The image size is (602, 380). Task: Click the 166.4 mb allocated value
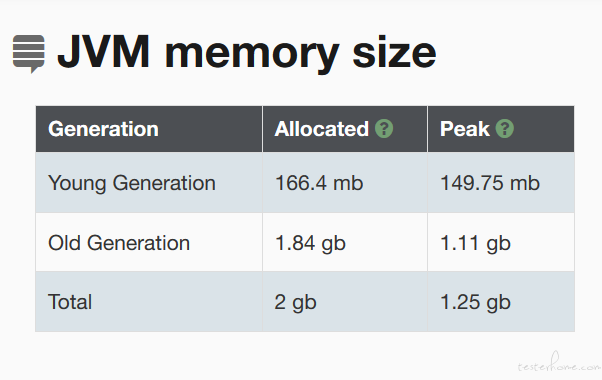pos(319,183)
